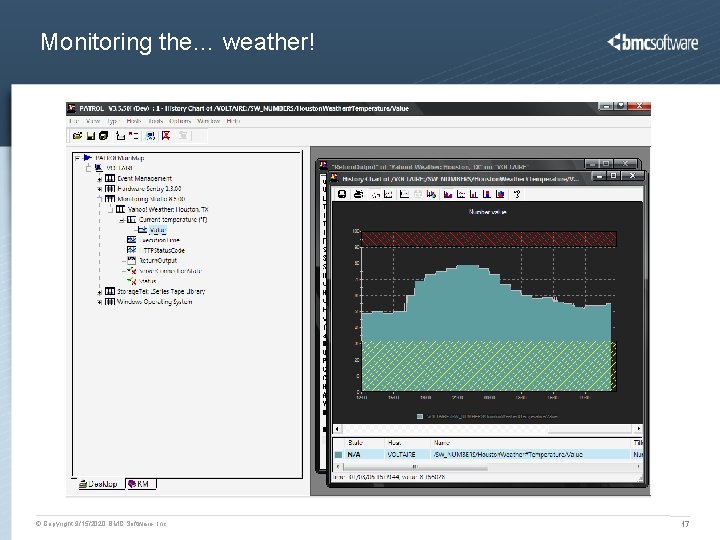Open the Hosts menu

tap(134, 121)
